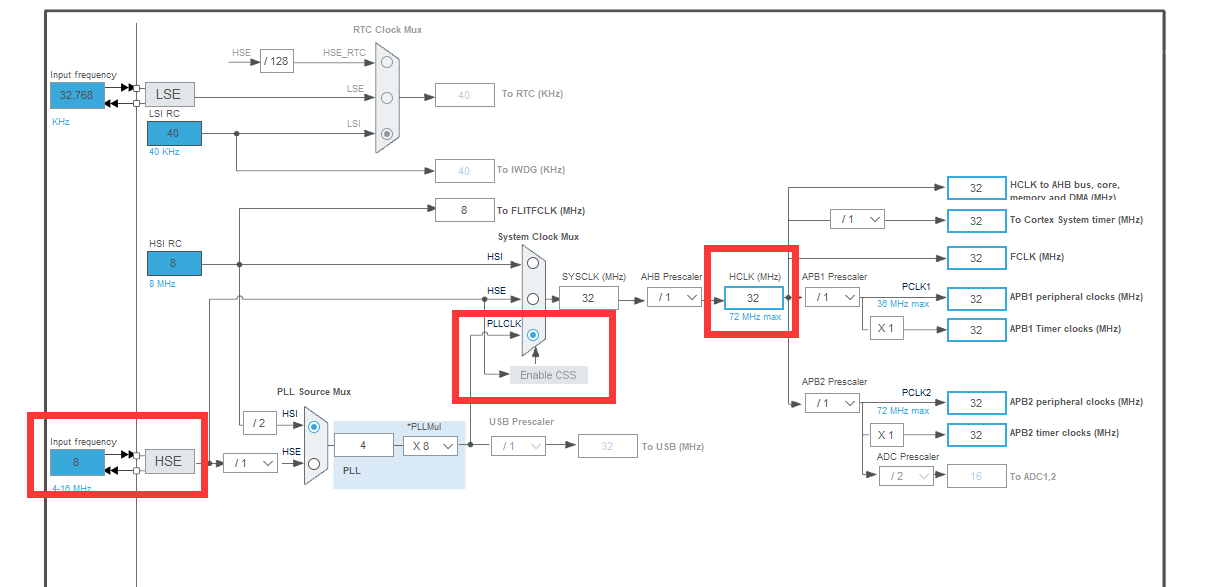Click the APB2 timer clocks value field

(x=977, y=435)
